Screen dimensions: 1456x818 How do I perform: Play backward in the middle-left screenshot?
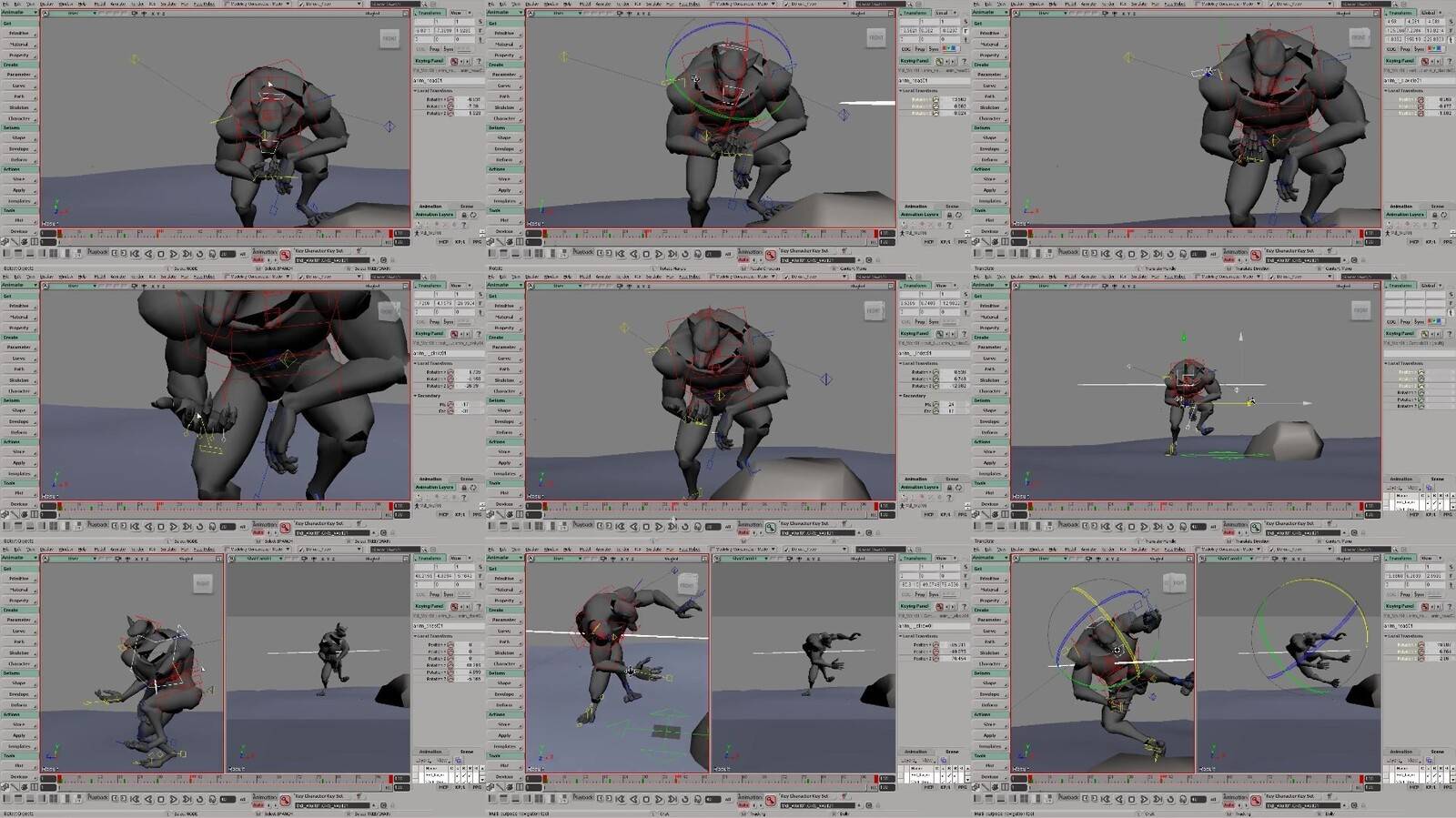pyautogui.click(x=149, y=527)
